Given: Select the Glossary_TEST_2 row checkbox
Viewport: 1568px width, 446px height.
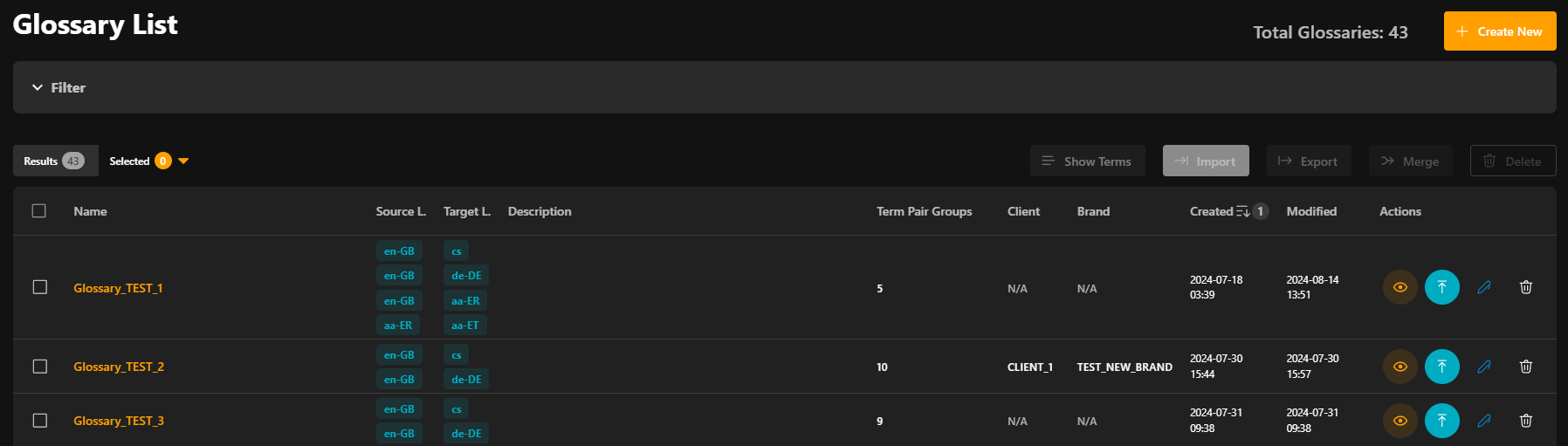Looking at the screenshot, I should 40,367.
